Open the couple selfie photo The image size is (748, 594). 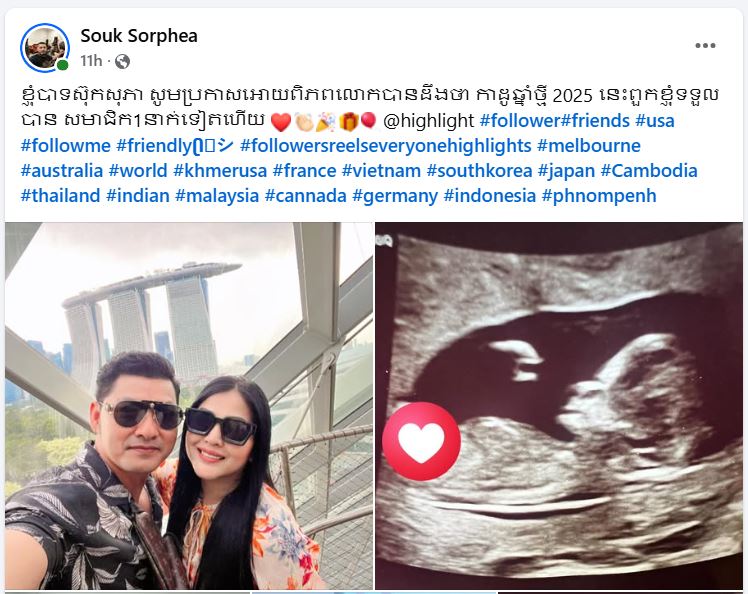click(189, 406)
